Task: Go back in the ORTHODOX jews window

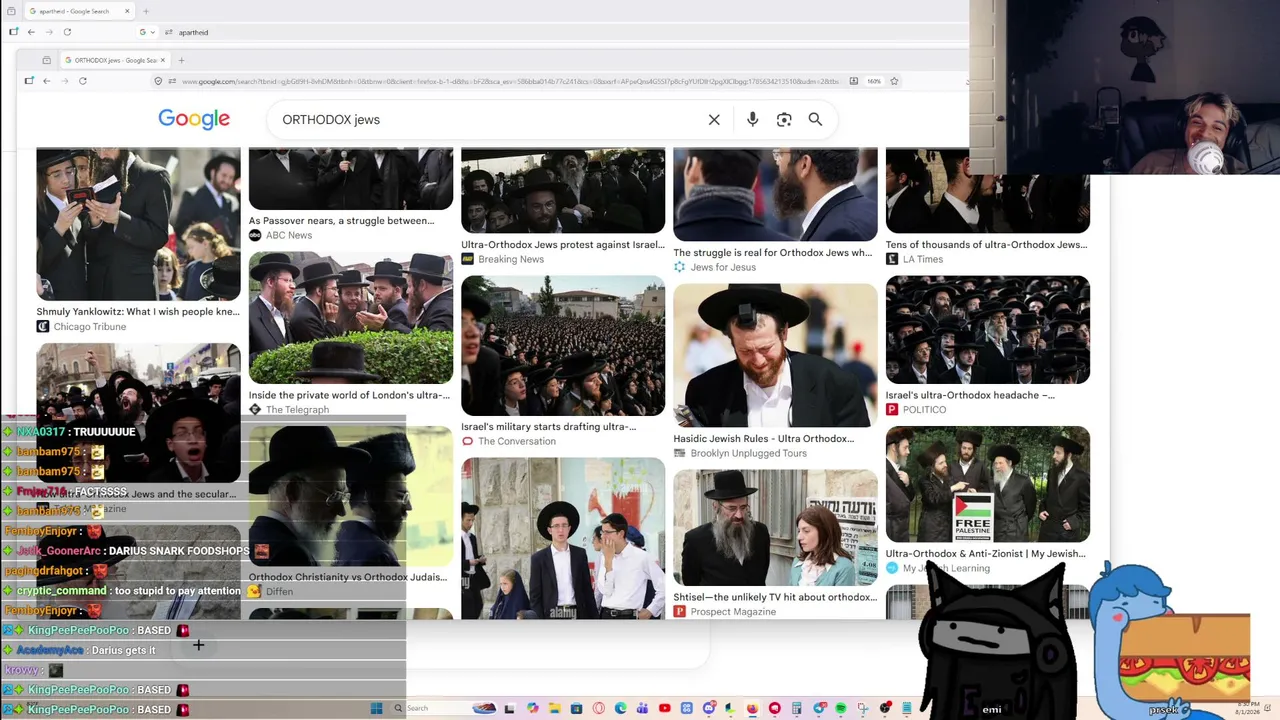Action: click(x=47, y=81)
